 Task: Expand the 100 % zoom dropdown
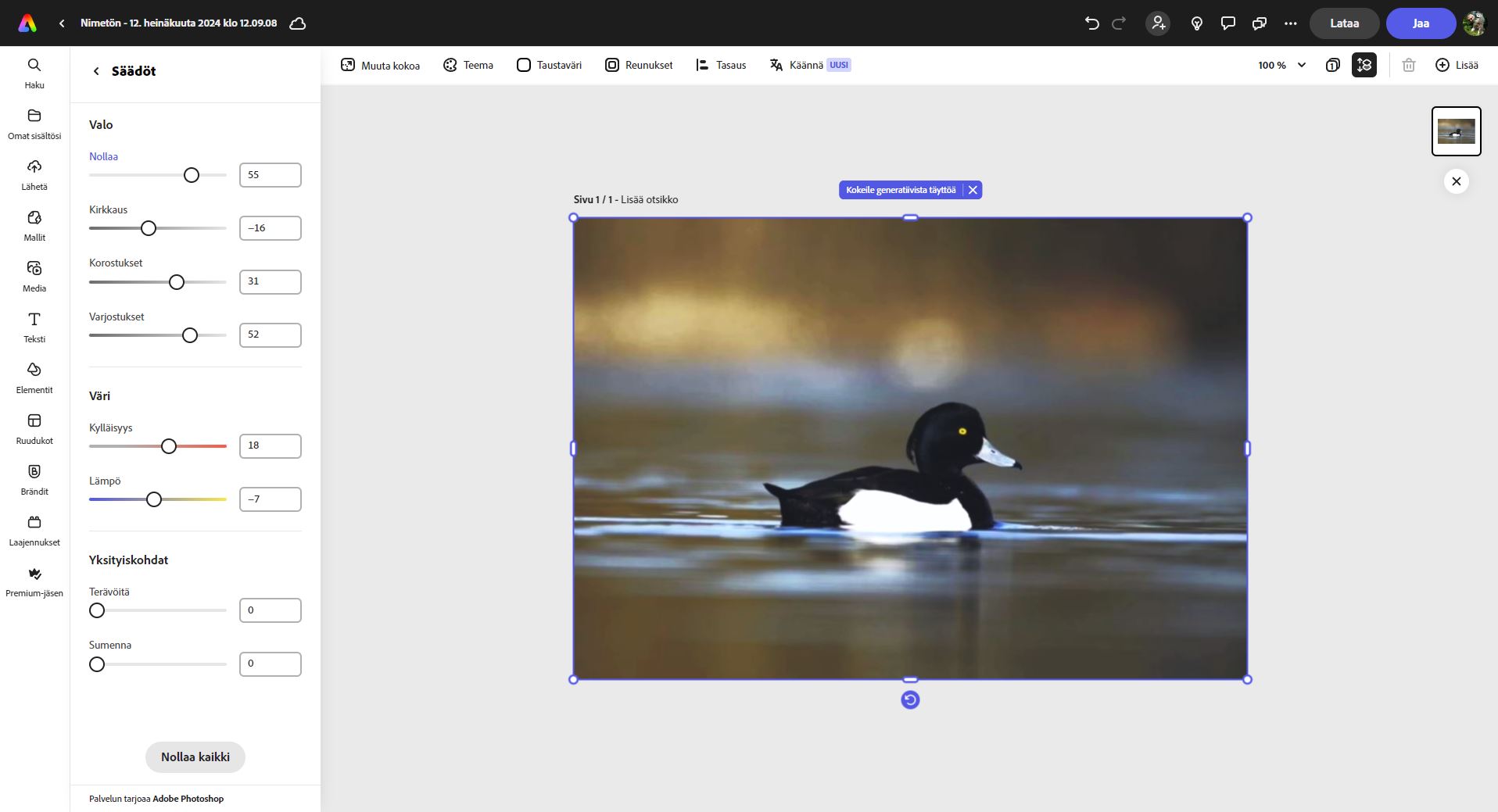pos(1281,65)
